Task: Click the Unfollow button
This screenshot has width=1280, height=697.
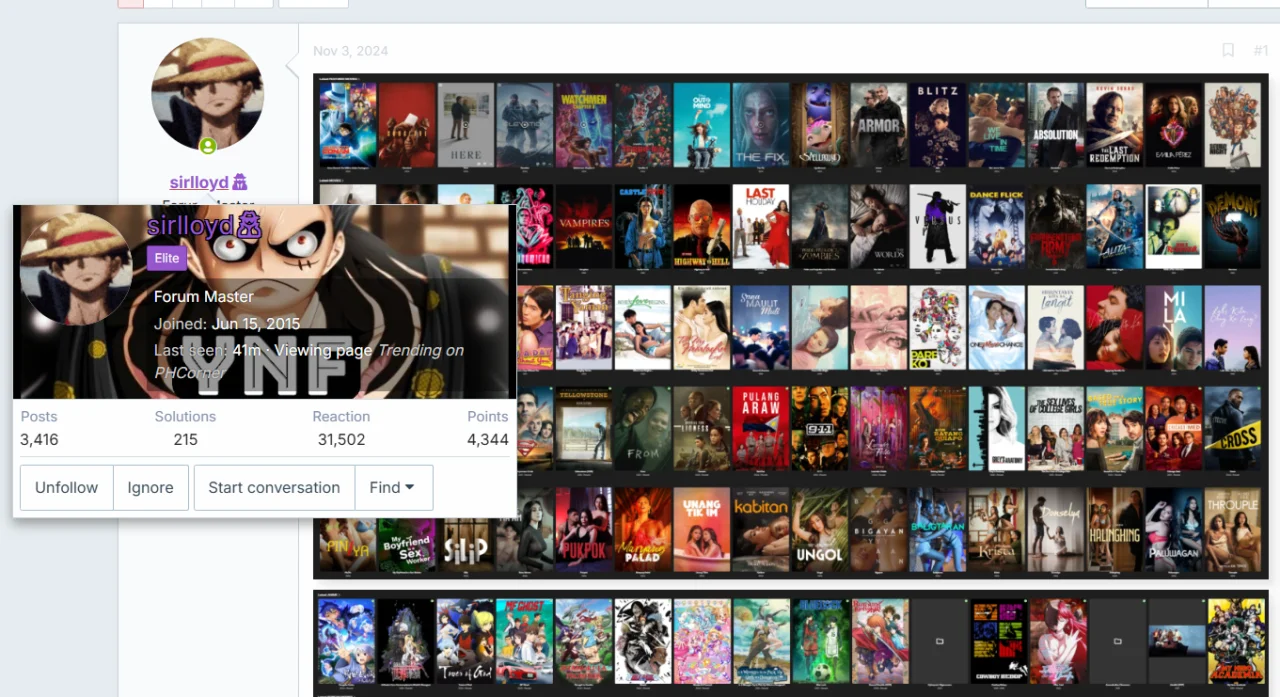Action: pyautogui.click(x=67, y=487)
